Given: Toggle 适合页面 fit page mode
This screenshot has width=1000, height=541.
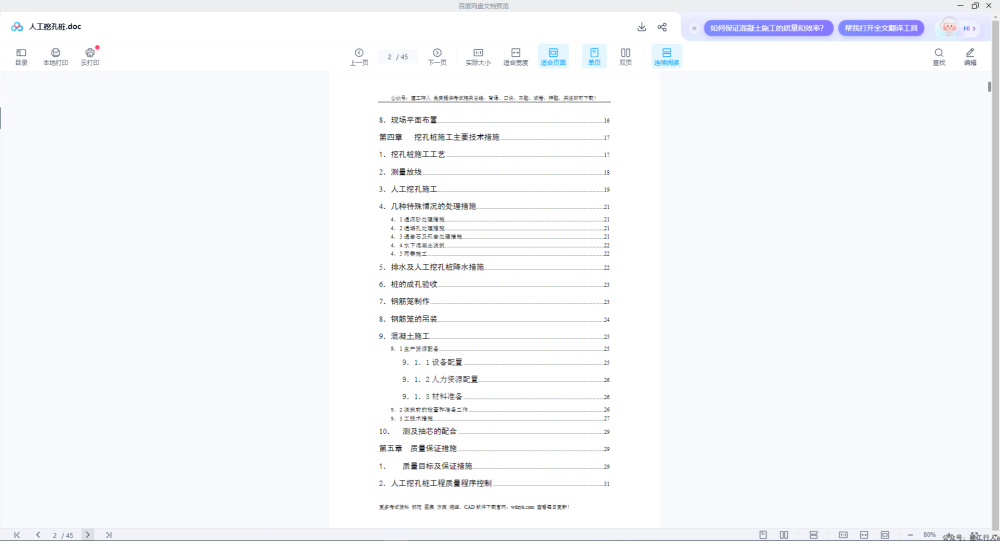Looking at the screenshot, I should pos(553,56).
